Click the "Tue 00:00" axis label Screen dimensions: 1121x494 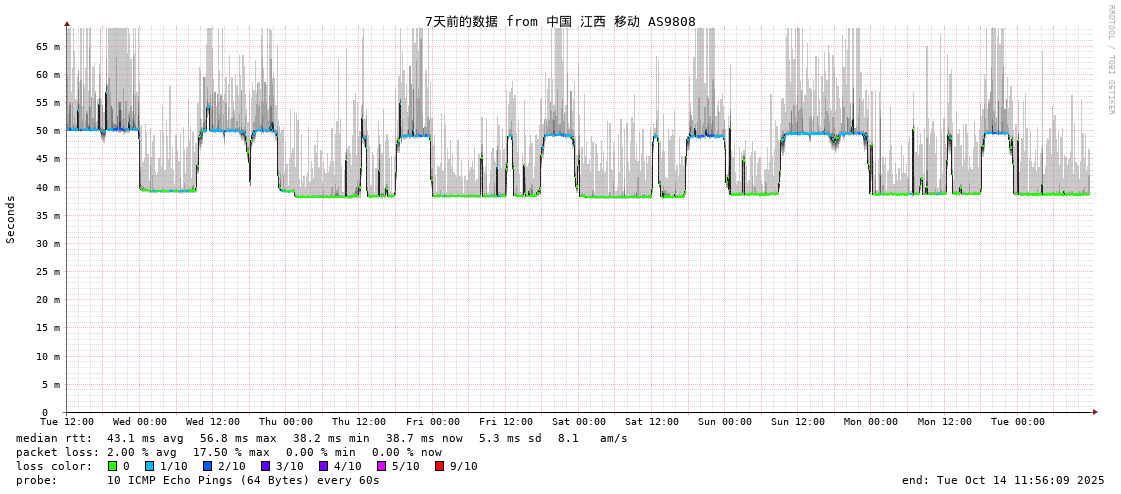[x=1017, y=422]
